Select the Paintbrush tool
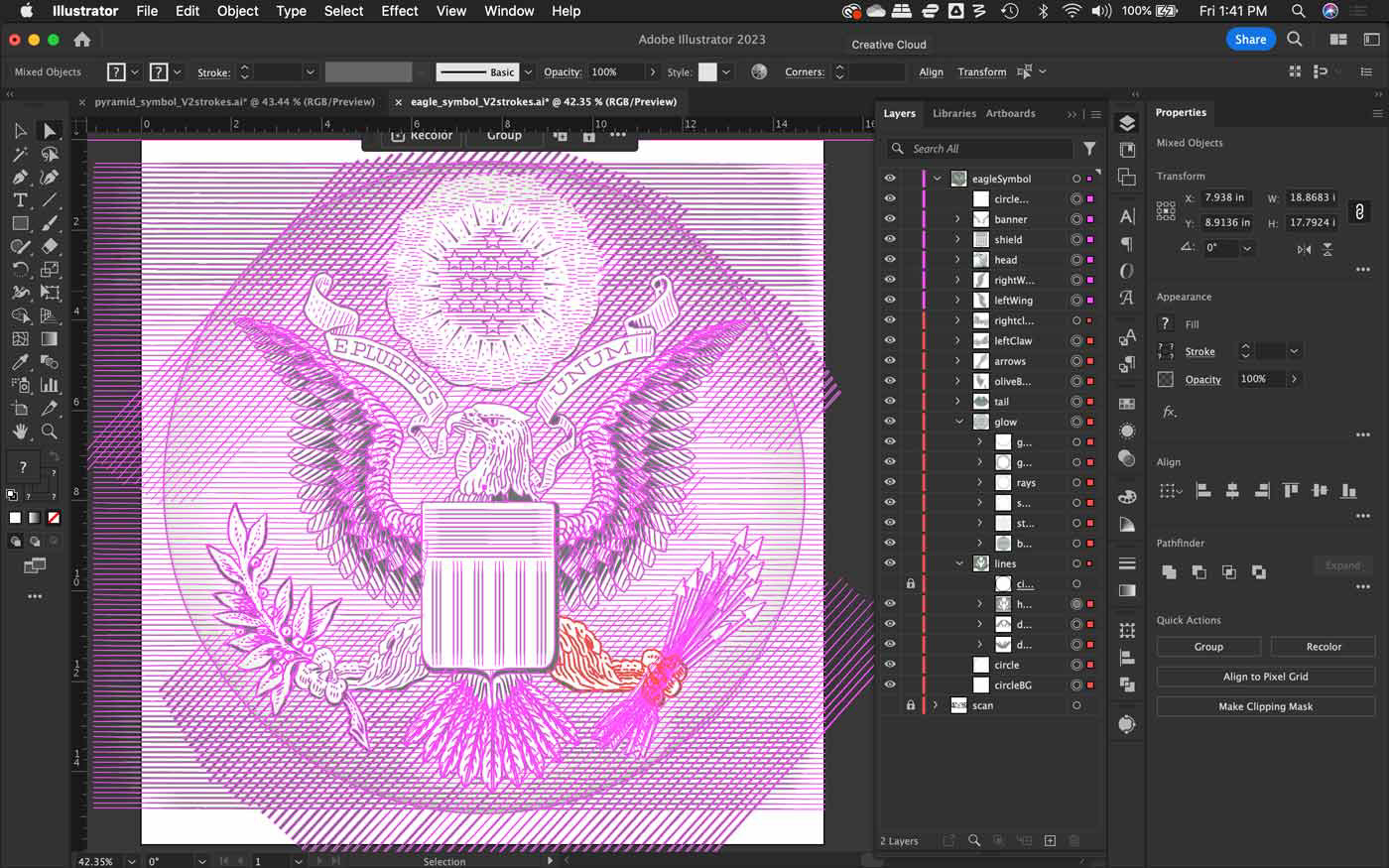 [49, 223]
